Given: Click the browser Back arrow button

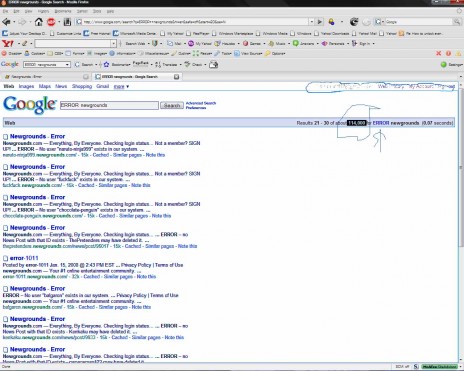Looking at the screenshot, I should tap(6, 22).
